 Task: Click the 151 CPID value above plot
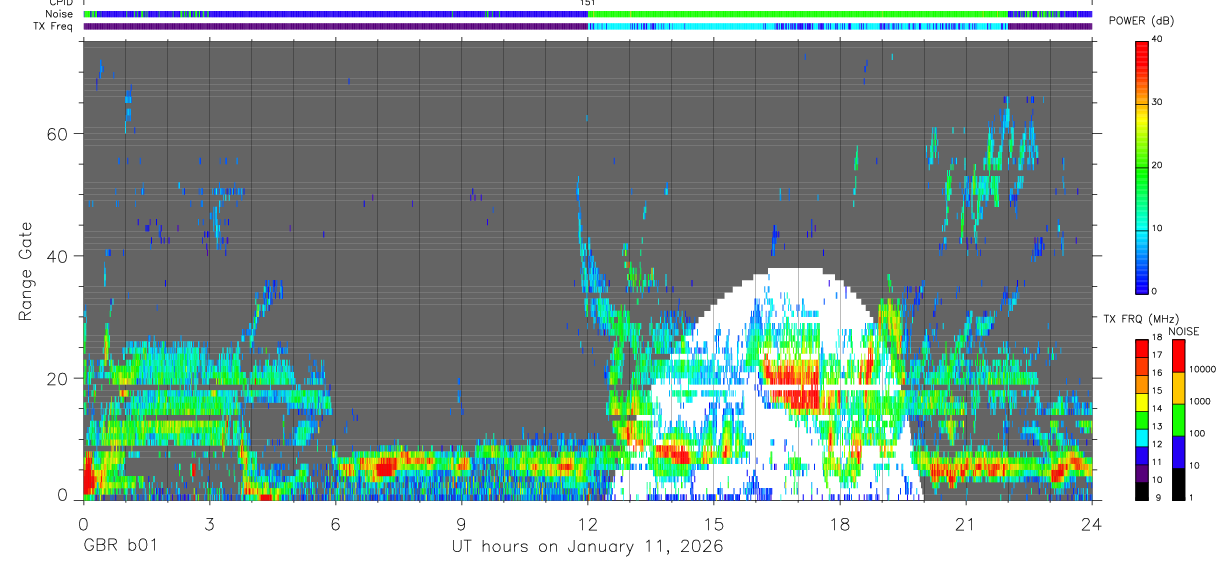click(x=588, y=4)
